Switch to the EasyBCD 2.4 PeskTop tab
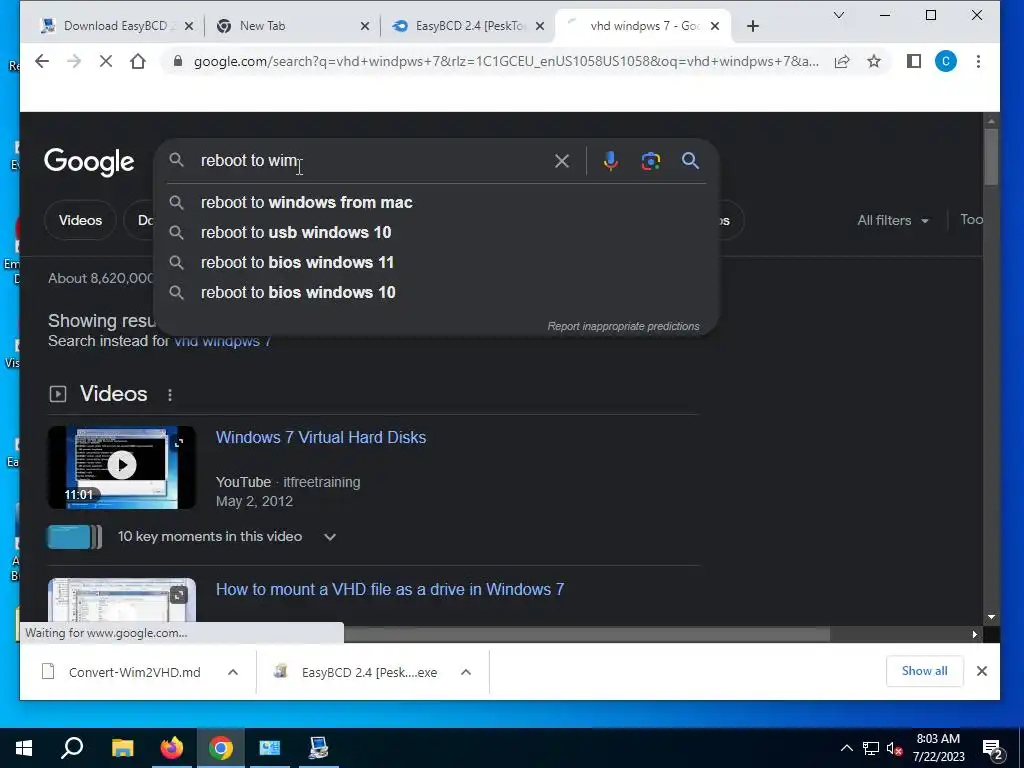 (465, 26)
